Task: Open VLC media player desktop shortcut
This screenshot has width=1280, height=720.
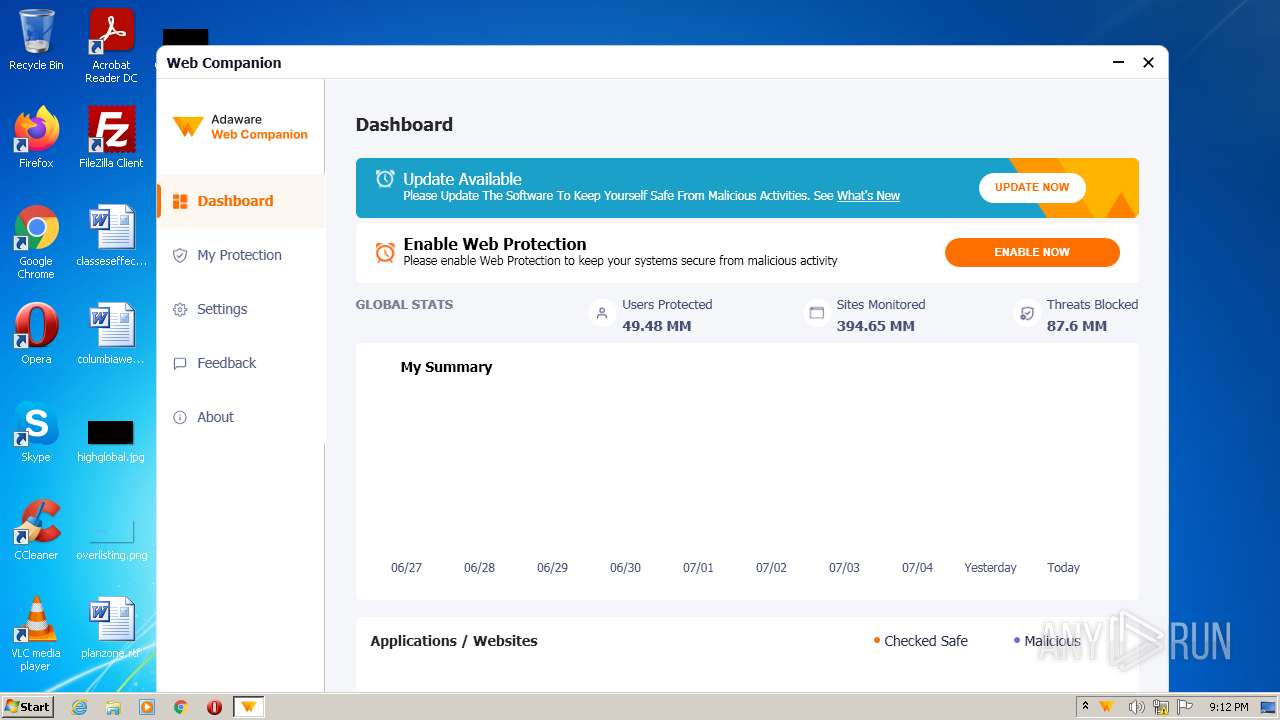Action: tap(36, 634)
